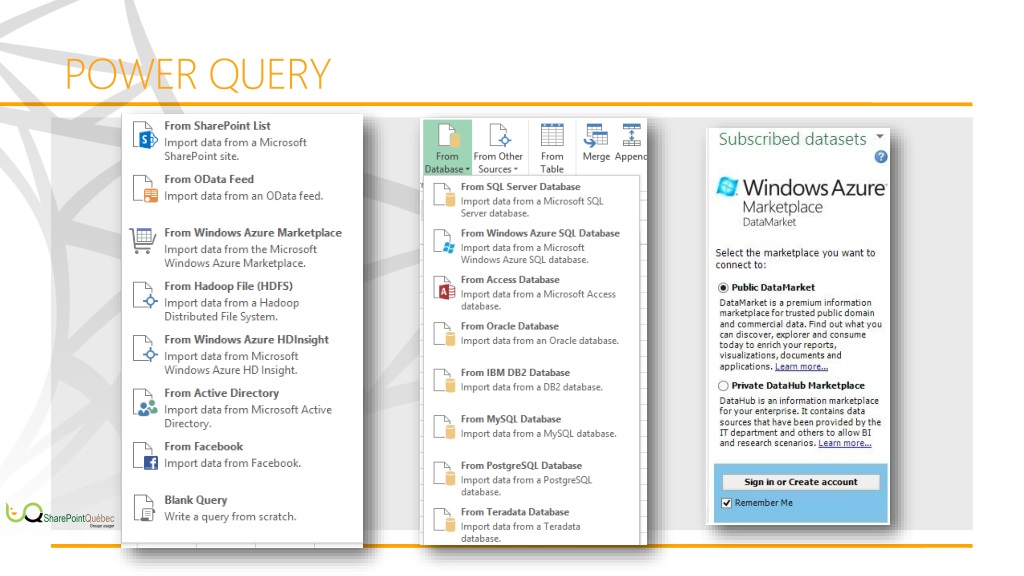Open the From Other Sources dropdown
This screenshot has width=1024, height=576.
(498, 149)
